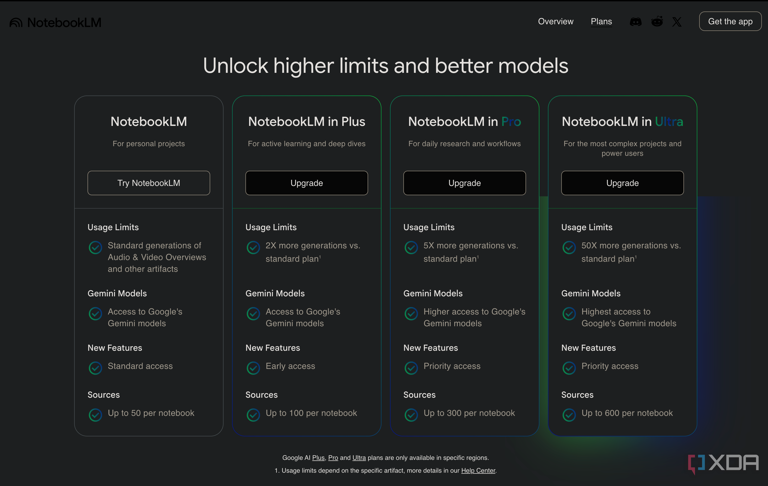The height and width of the screenshot is (486, 768).
Task: Click check icon beside 5X more generations
Action: (411, 247)
